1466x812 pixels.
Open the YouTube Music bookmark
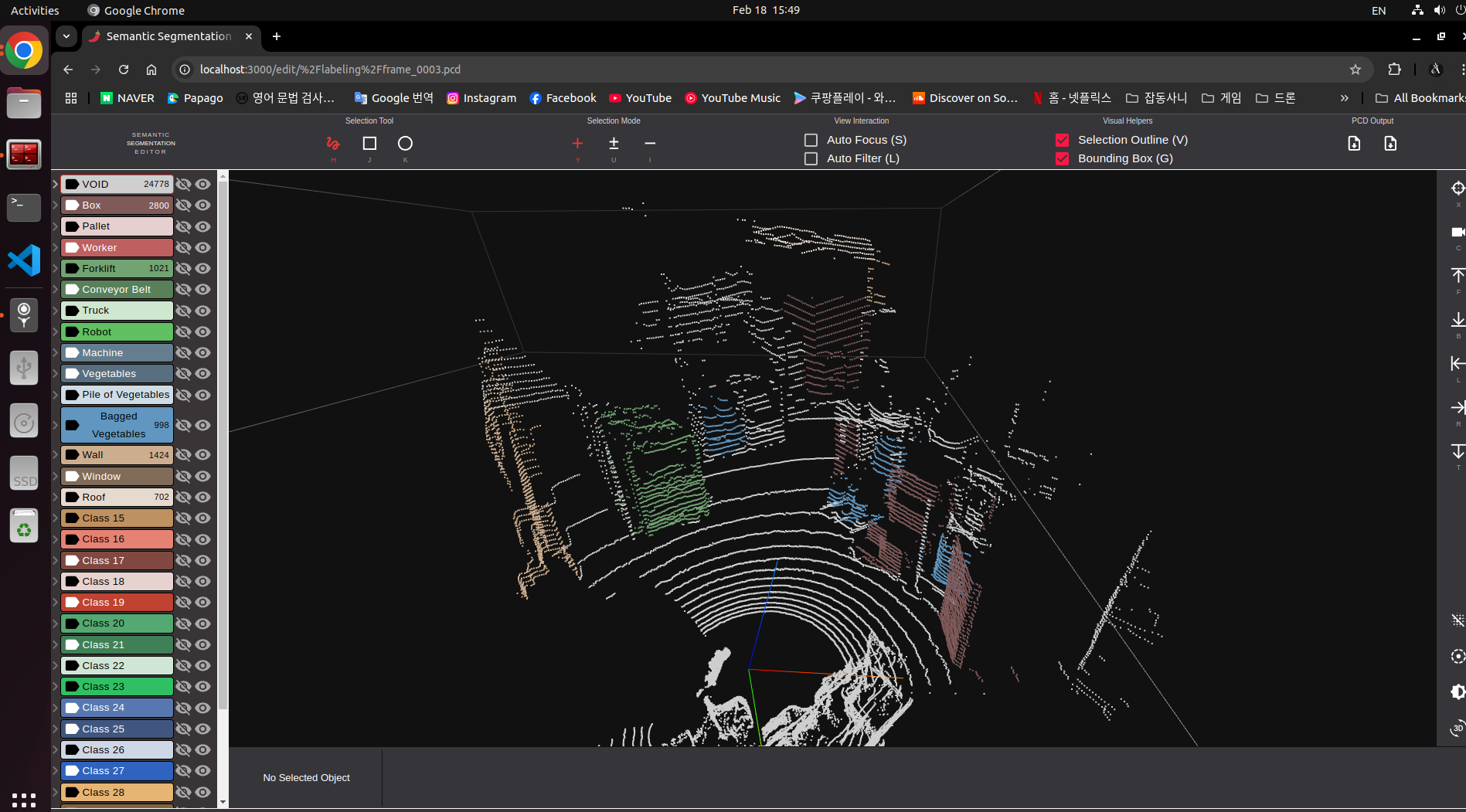coord(733,98)
